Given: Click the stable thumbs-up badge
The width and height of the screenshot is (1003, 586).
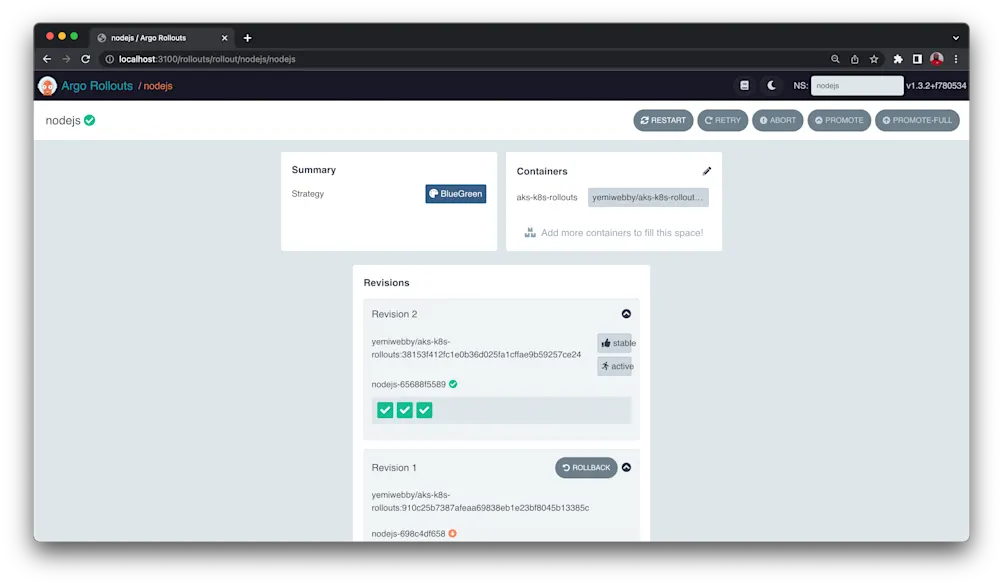Looking at the screenshot, I should (x=617, y=343).
